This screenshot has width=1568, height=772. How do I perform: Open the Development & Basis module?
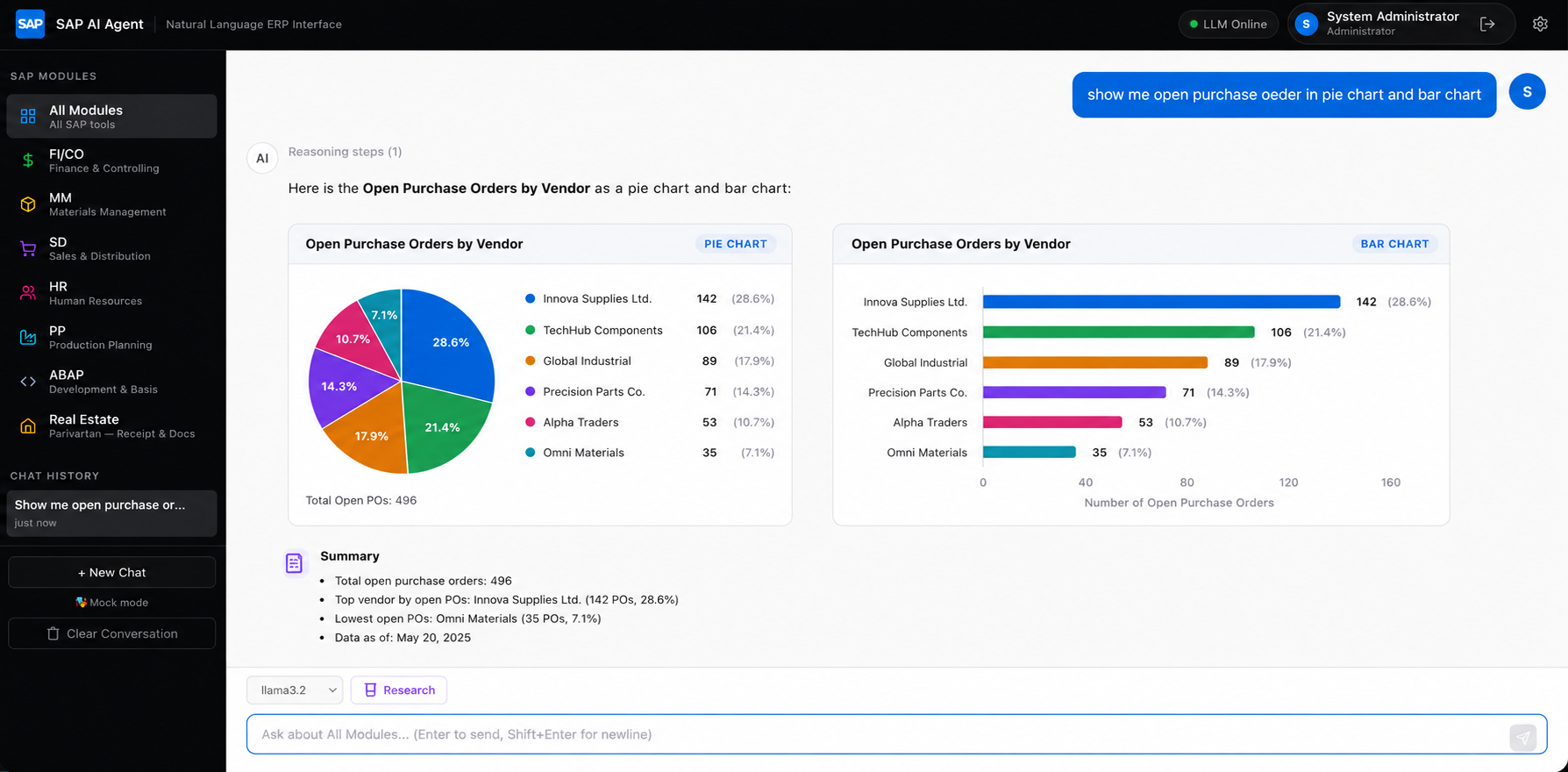112,382
